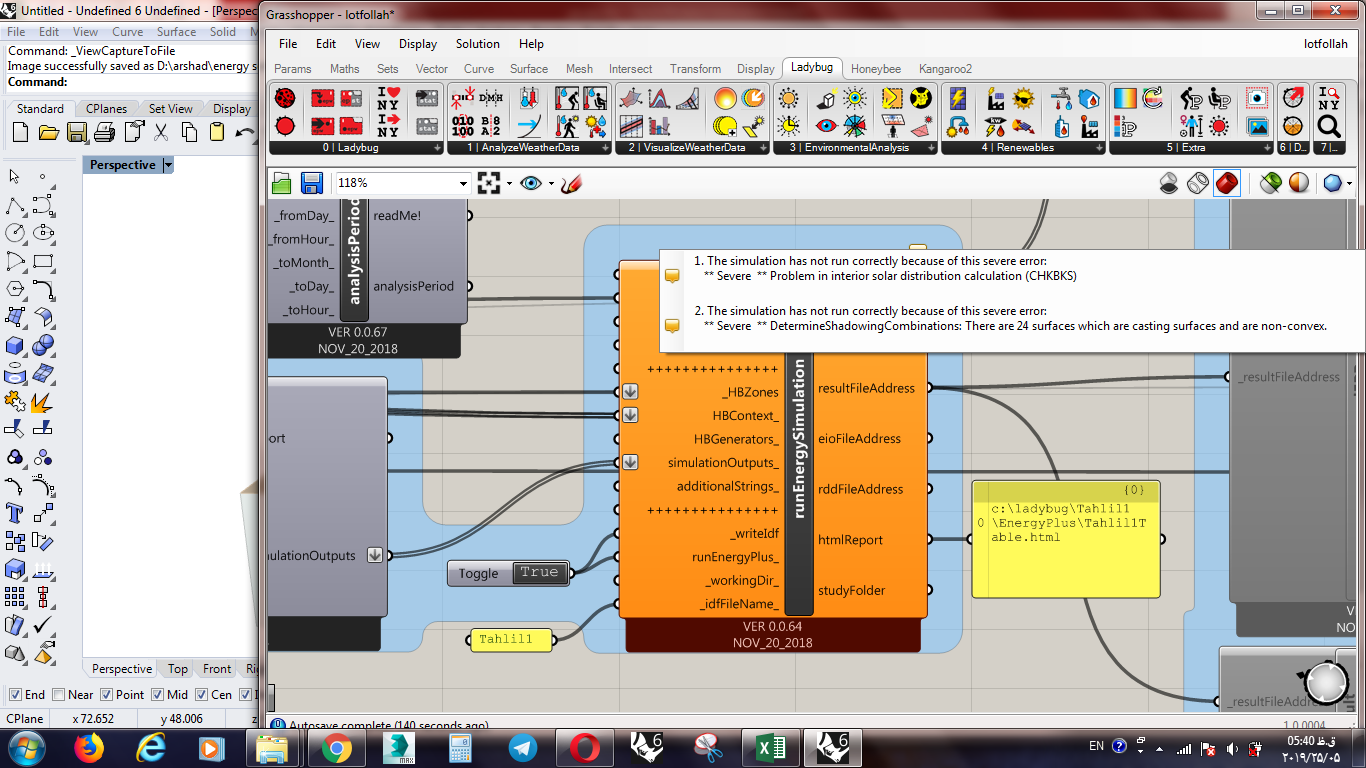Open the Solution menu in Grasshopper
1366x768 pixels.
coord(478,44)
